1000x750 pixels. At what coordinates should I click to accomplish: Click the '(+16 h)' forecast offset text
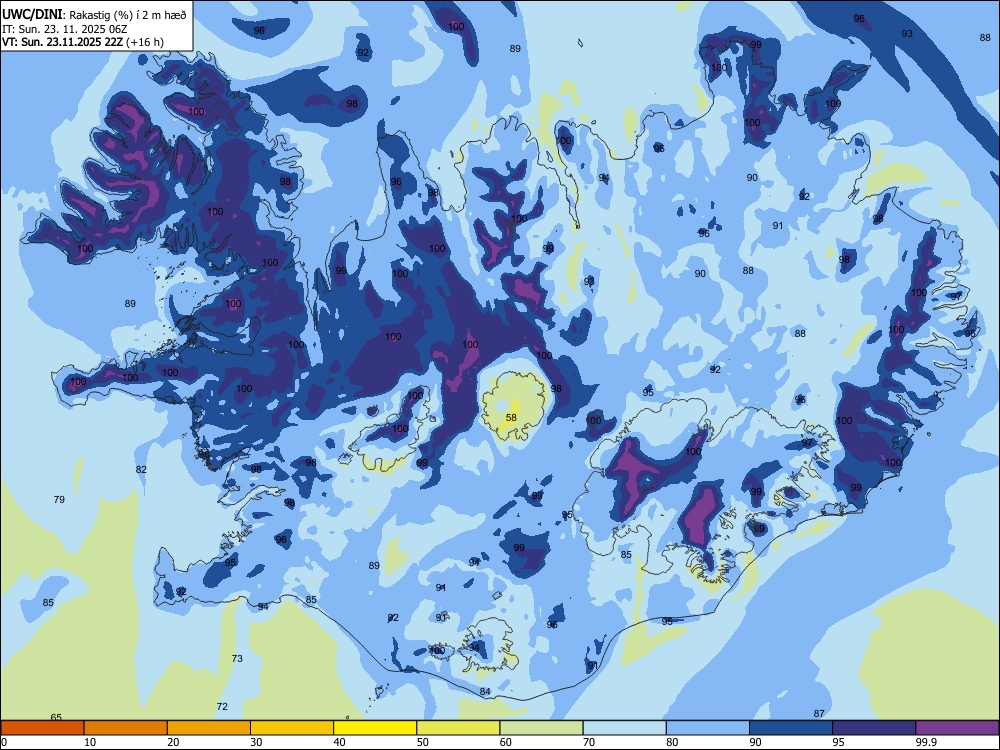(x=145, y=42)
